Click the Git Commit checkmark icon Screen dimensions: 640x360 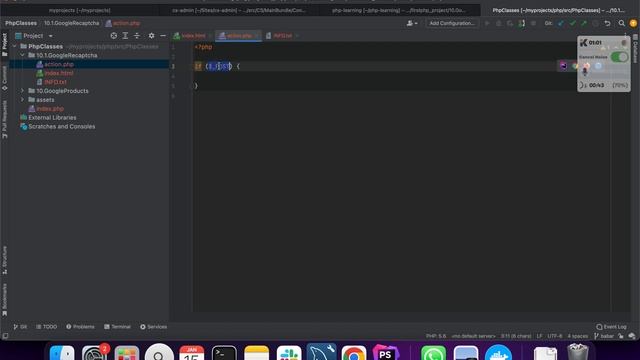coord(572,23)
